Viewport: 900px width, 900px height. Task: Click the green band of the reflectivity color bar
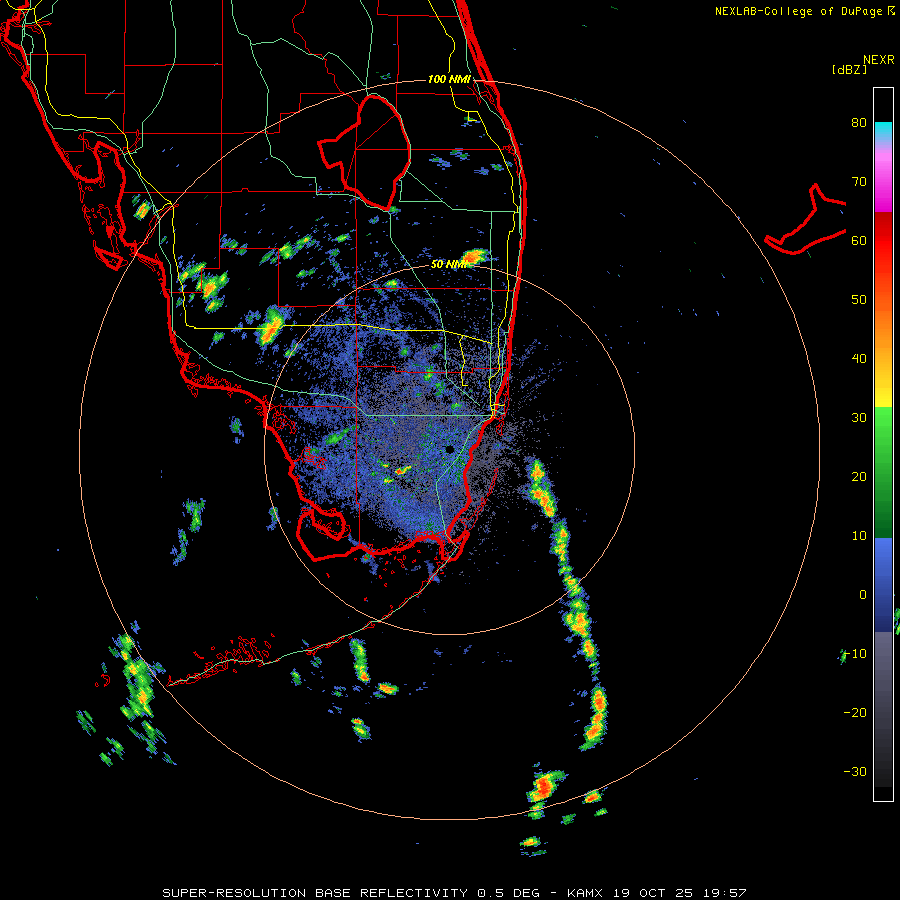pos(883,472)
